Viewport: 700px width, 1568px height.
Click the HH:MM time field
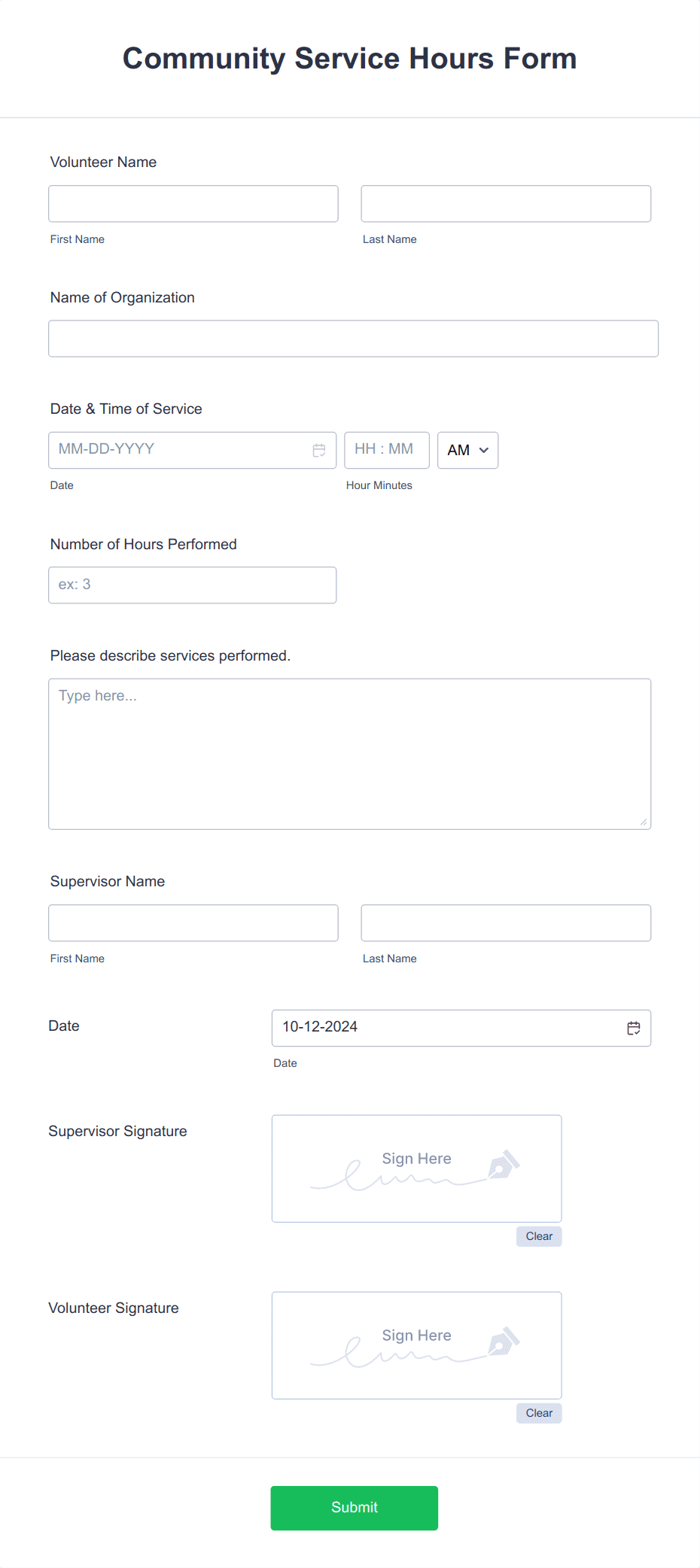(x=386, y=450)
